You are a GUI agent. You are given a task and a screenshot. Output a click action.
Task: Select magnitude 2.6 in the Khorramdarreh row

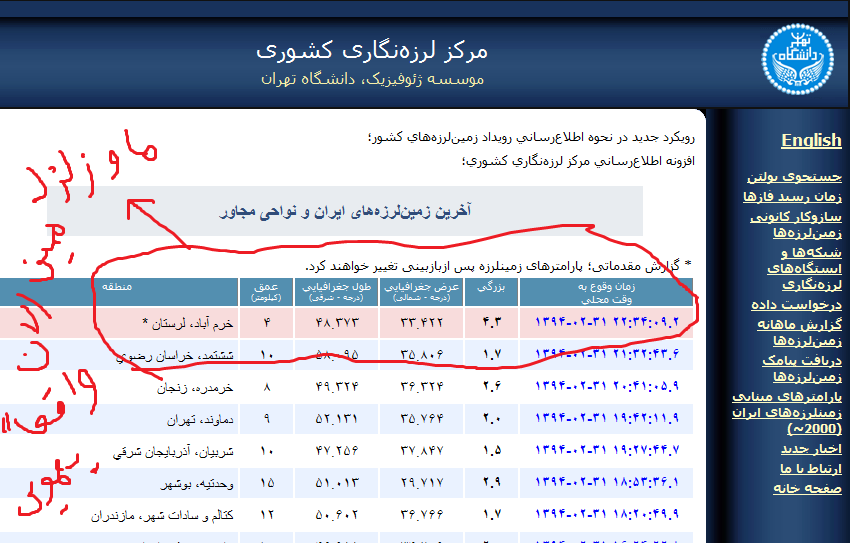point(491,387)
